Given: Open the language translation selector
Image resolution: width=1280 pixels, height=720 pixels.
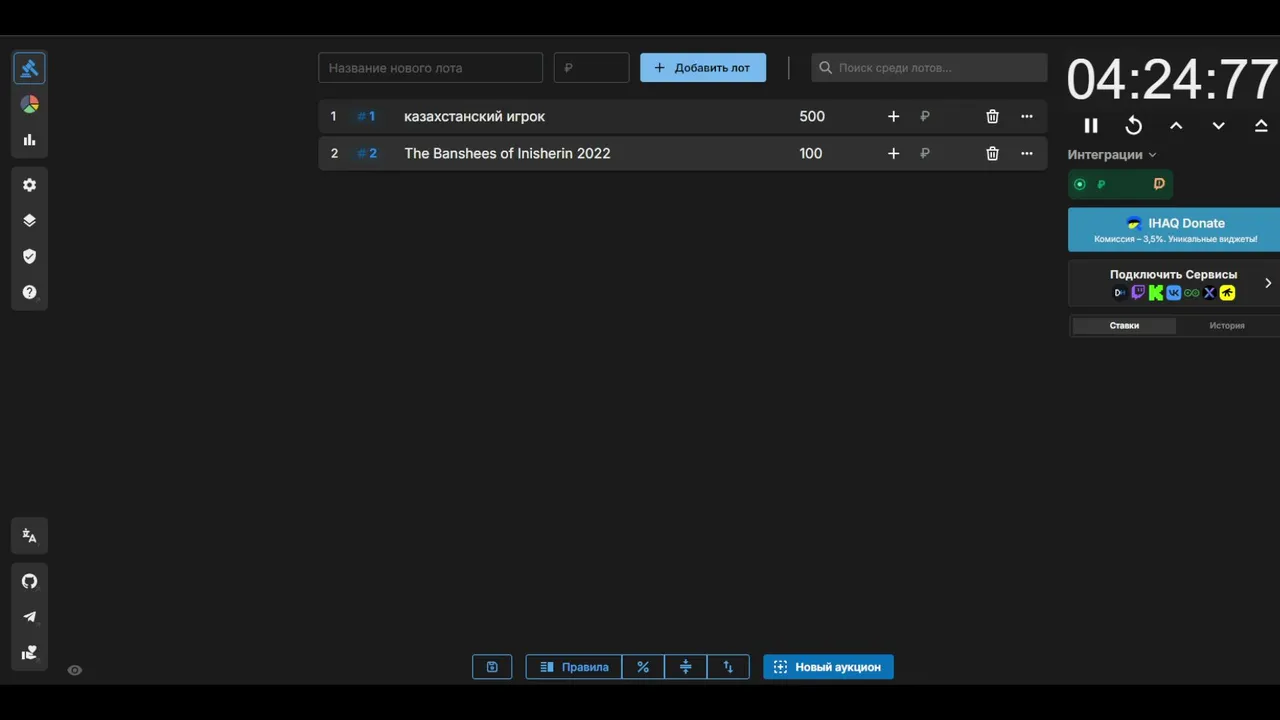Looking at the screenshot, I should (x=29, y=536).
